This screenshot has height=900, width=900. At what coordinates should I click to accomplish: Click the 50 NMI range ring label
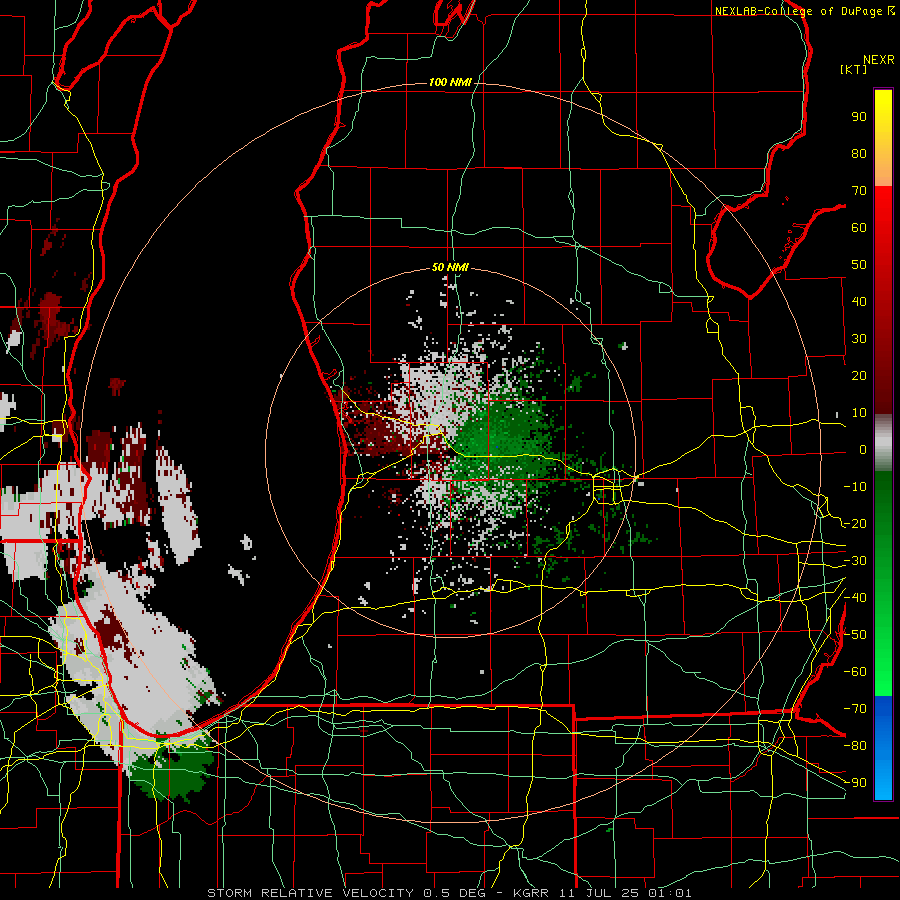450,267
